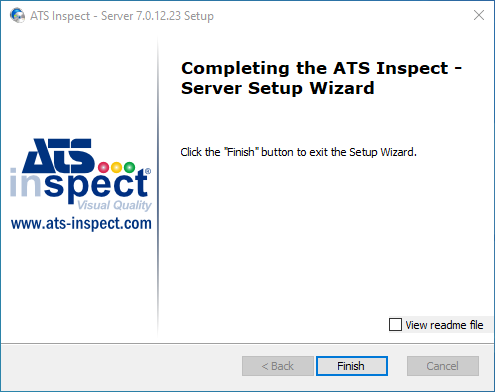The width and height of the screenshot is (495, 392).
Task: Click the green dot in the ATS logo
Action: click(x=129, y=167)
